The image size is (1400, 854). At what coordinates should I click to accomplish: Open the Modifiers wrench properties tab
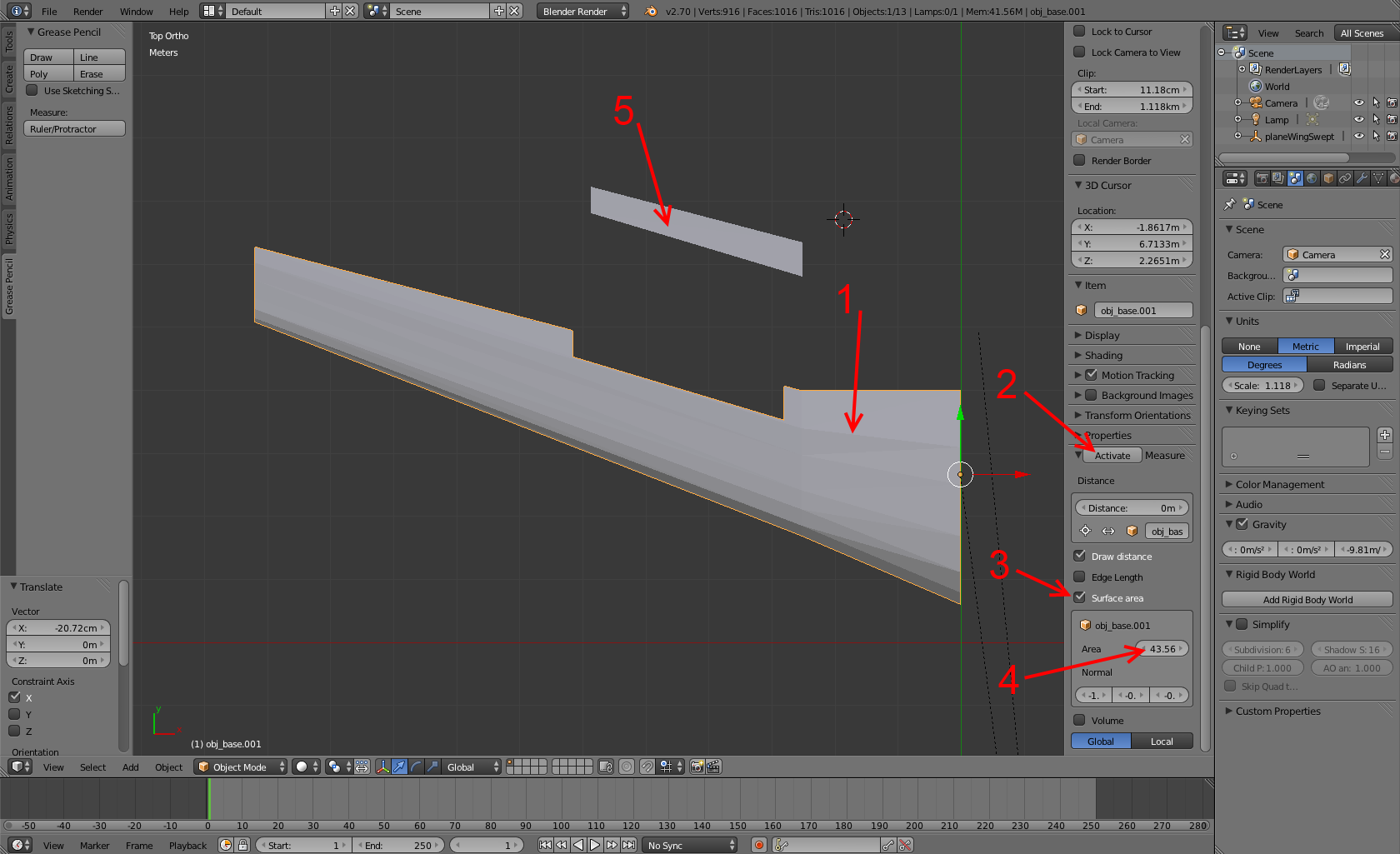click(1362, 178)
